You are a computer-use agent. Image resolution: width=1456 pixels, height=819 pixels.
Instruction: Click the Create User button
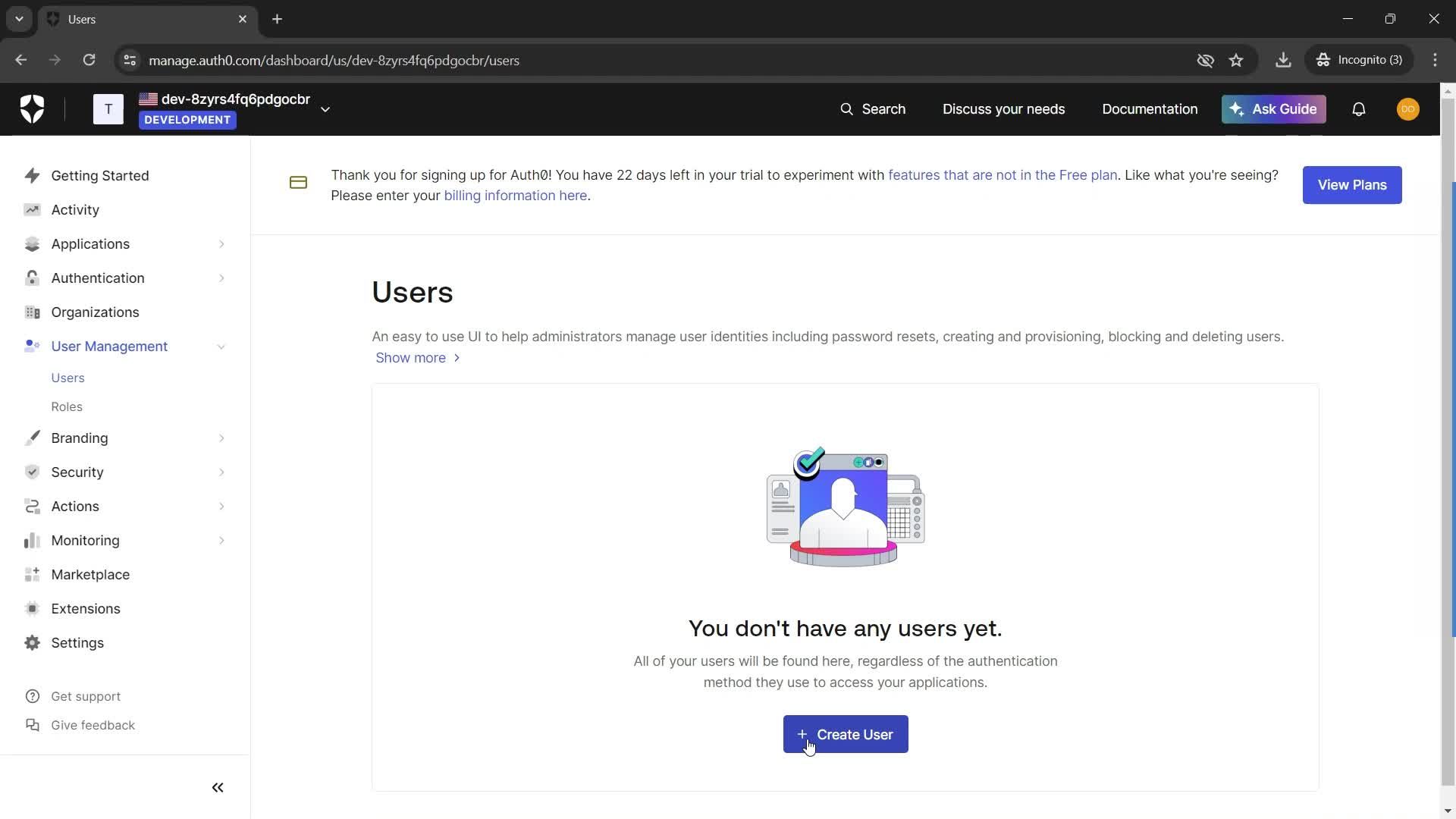tap(846, 734)
